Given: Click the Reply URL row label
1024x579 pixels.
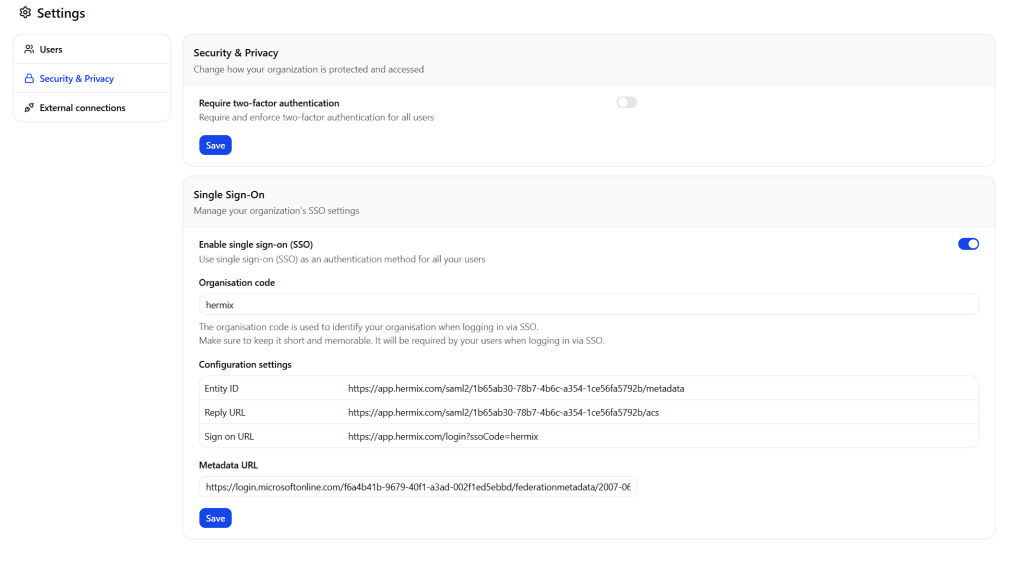Looking at the screenshot, I should [x=225, y=413].
